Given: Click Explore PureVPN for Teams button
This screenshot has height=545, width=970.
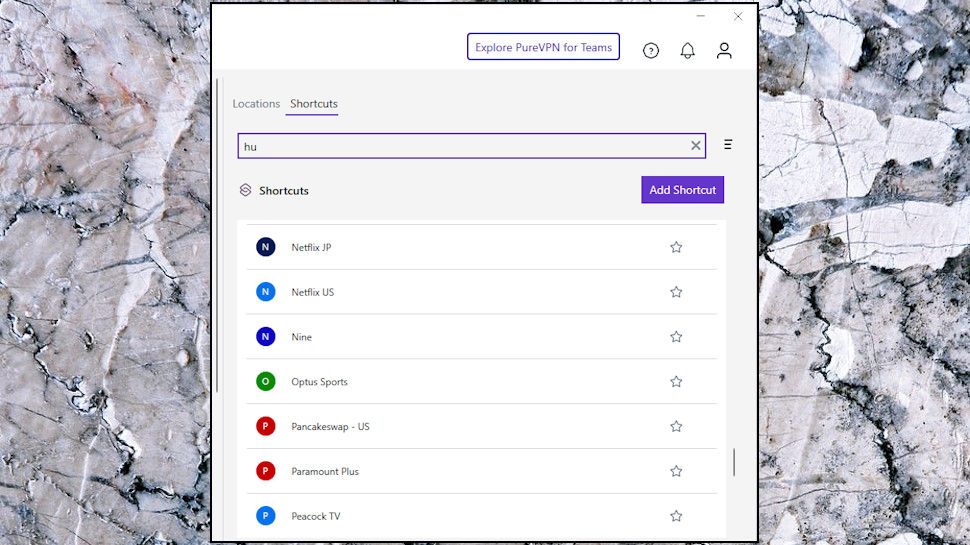Looking at the screenshot, I should click(x=543, y=47).
